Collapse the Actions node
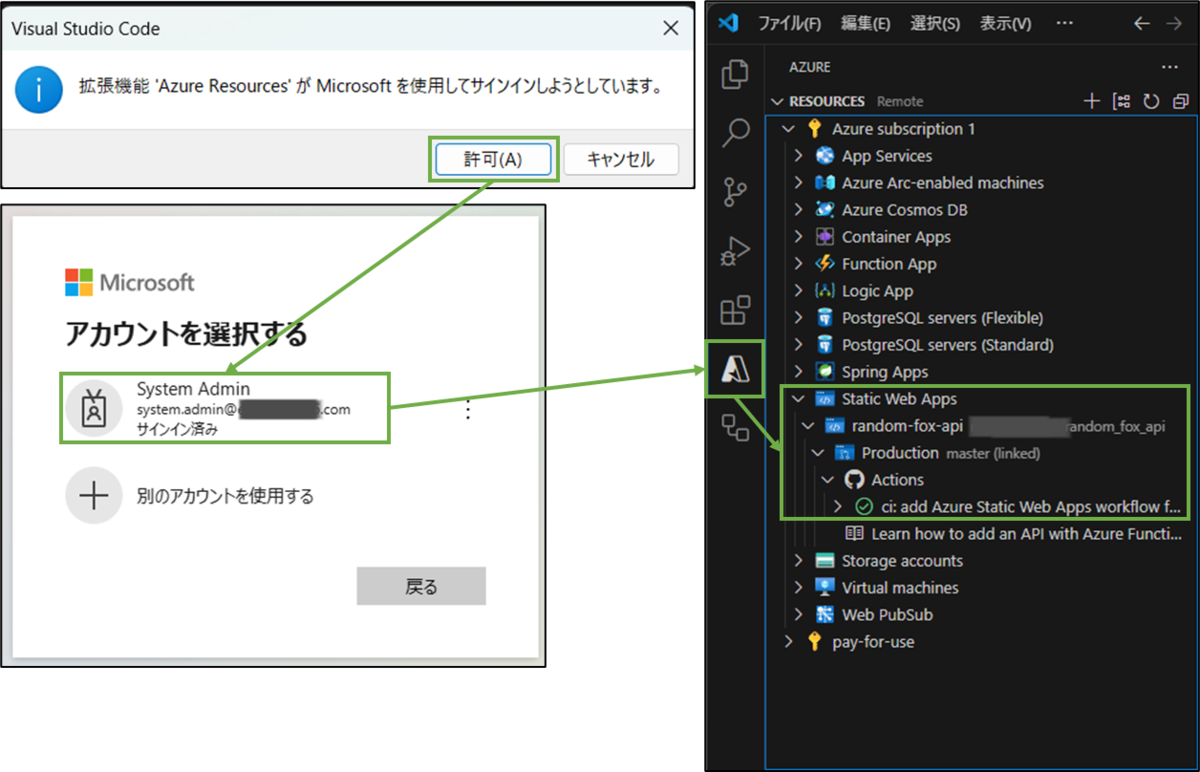This screenshot has height=772, width=1200. [828, 480]
